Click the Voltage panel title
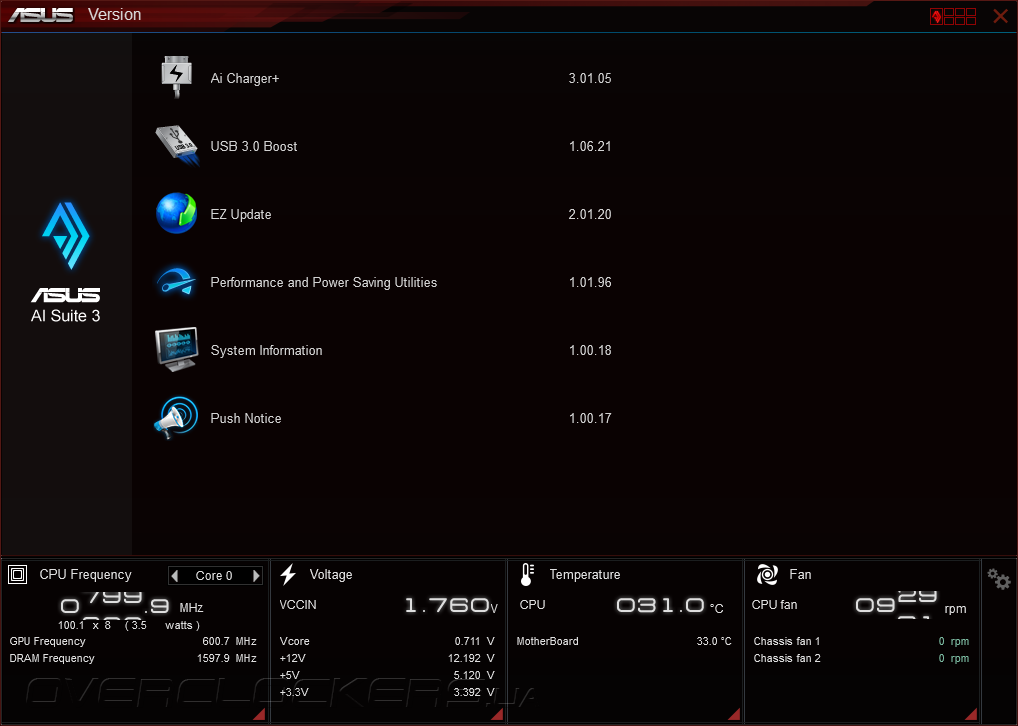This screenshot has width=1018, height=726. coord(330,575)
